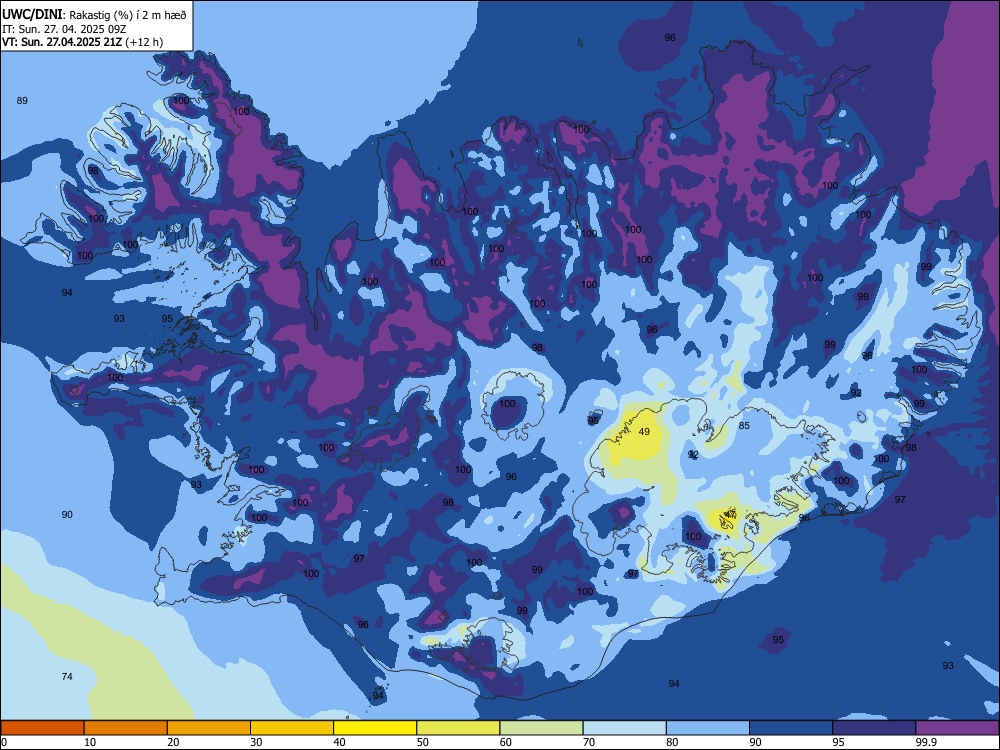Select the '49' value in the yellow patch
Screen dimensions: 1000x750
tap(644, 432)
